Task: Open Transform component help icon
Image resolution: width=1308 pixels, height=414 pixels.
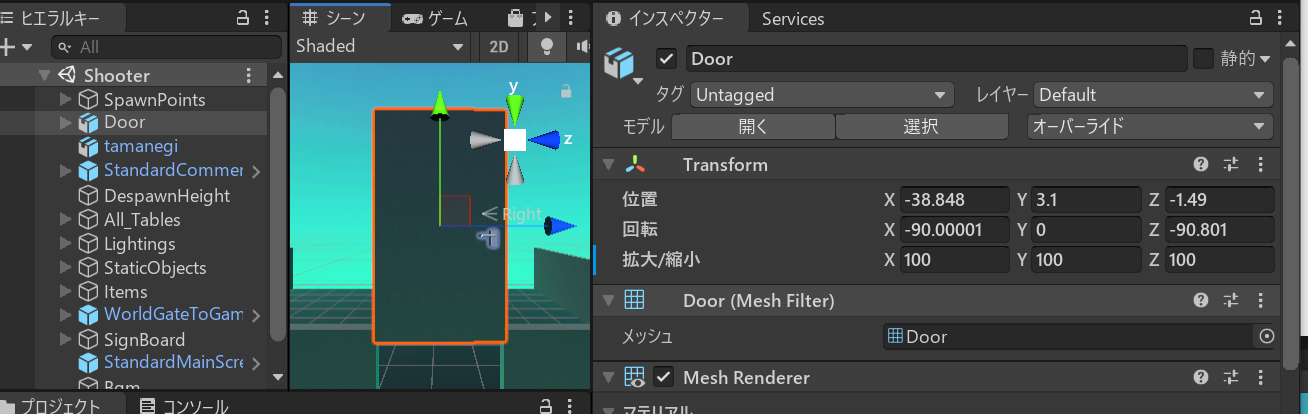Action: (x=1201, y=165)
